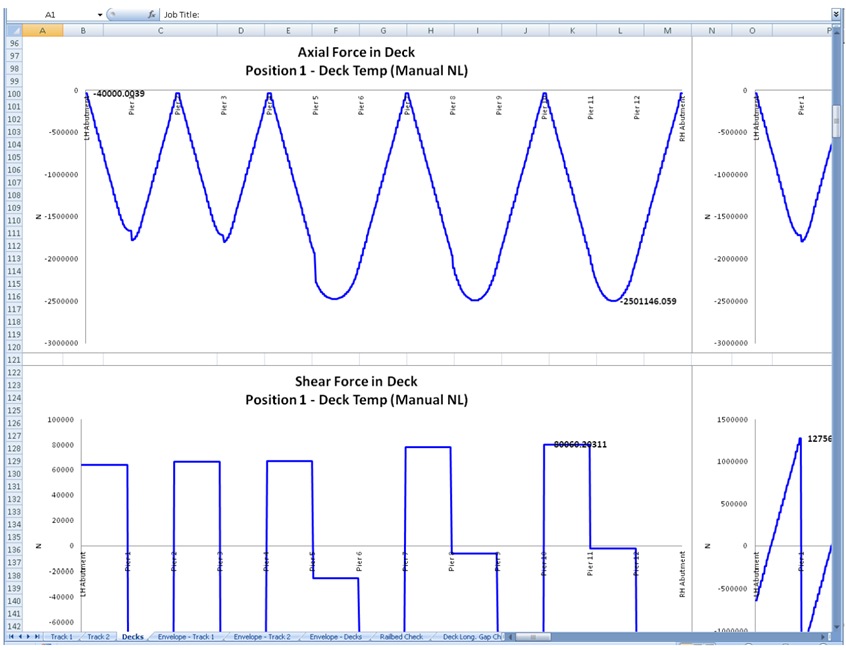This screenshot has width=846, height=650.
Task: Click the next sheet navigation arrow
Action: (x=30, y=636)
